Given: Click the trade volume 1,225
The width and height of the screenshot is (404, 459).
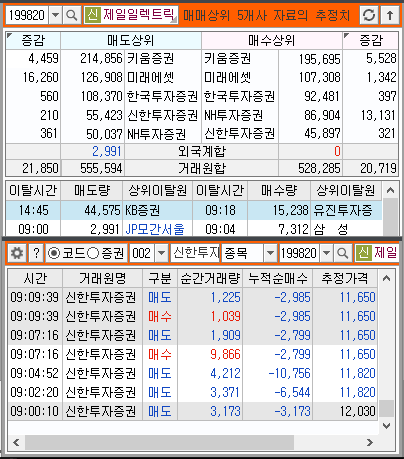Looking at the screenshot, I should click(x=225, y=297).
